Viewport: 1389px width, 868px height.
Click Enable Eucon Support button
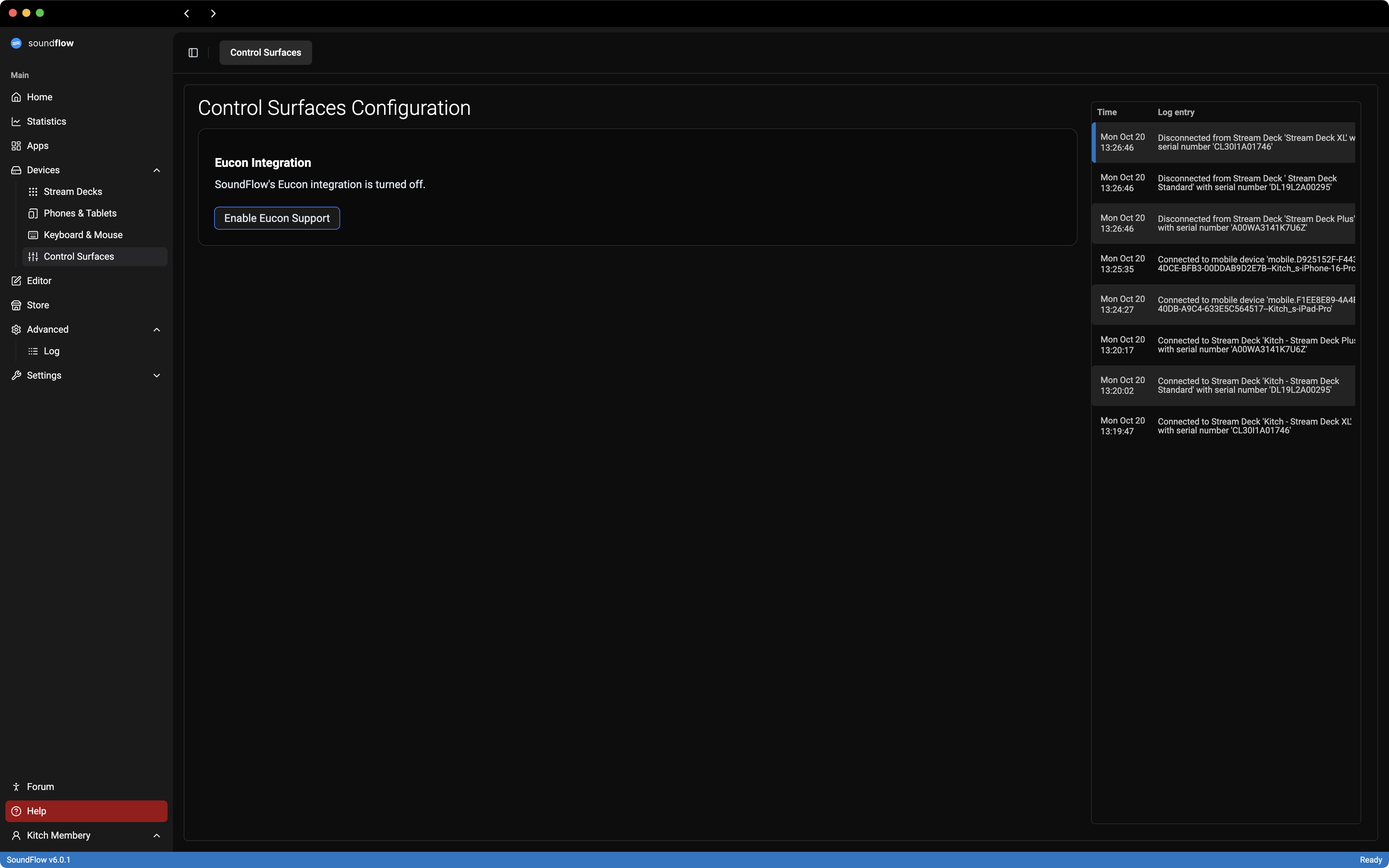[277, 218]
